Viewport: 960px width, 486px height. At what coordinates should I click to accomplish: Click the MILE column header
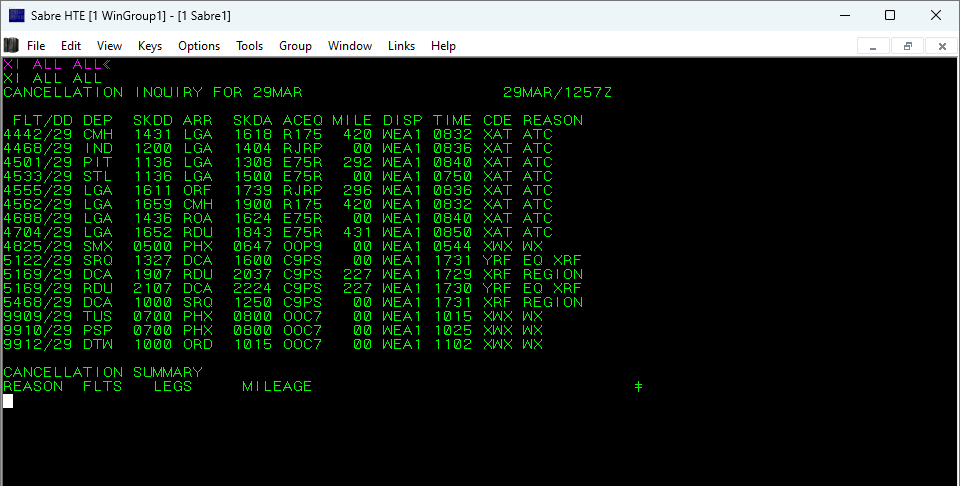pyautogui.click(x=352, y=120)
